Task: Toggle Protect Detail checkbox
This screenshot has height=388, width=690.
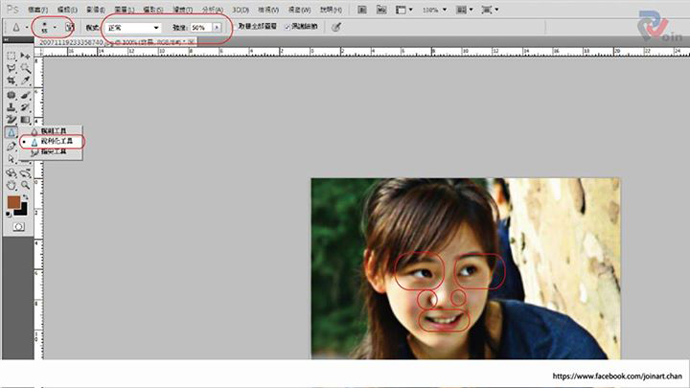Action: (301, 26)
